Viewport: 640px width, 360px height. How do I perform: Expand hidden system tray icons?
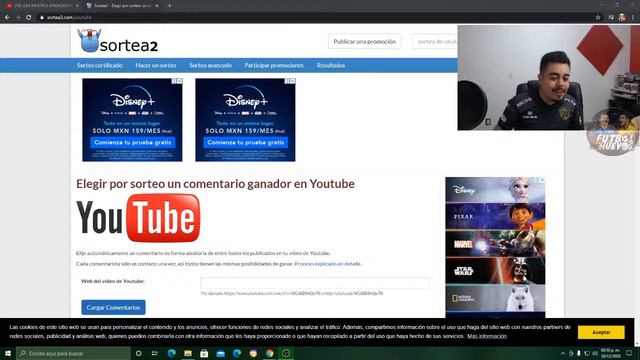[x=563, y=353]
